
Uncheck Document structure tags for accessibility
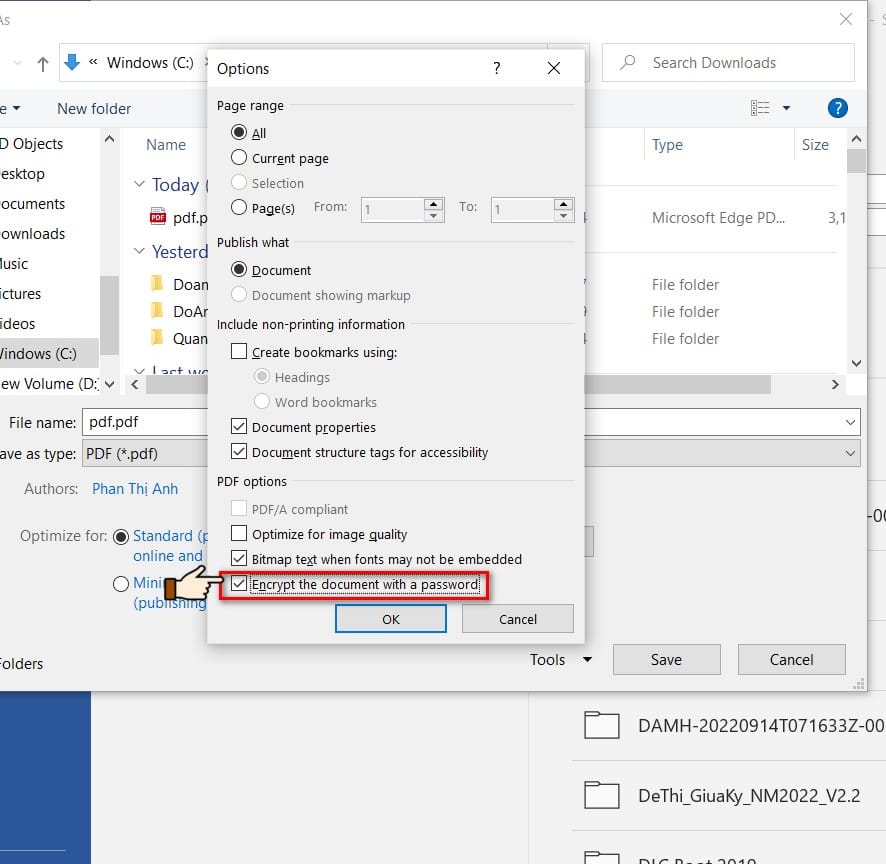pos(239,451)
